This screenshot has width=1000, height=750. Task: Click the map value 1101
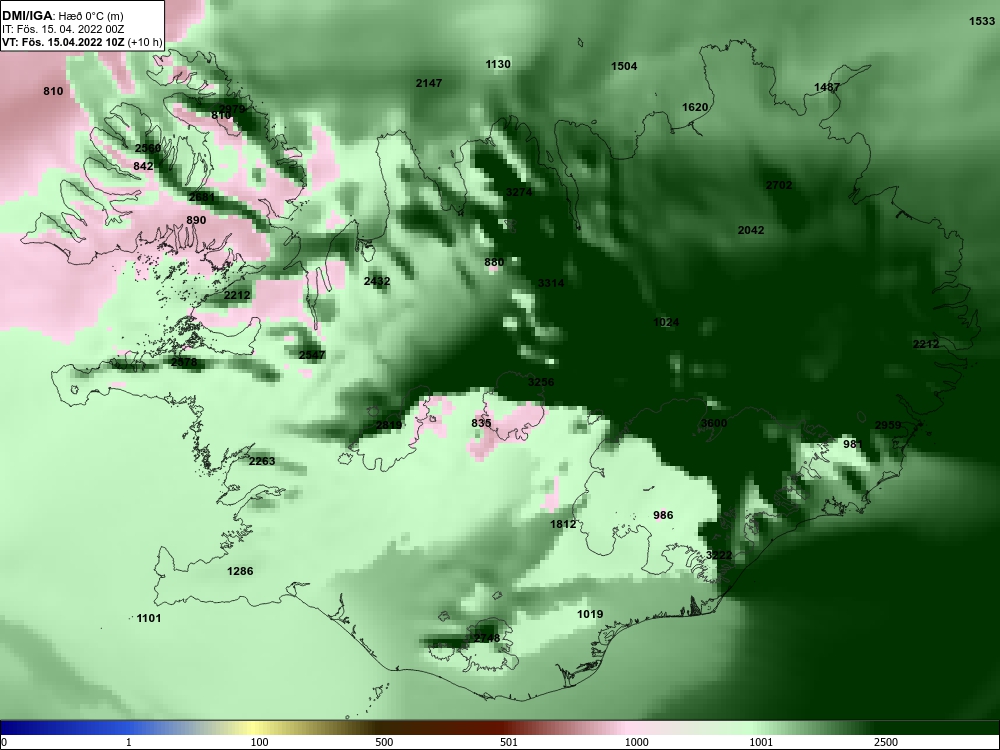click(149, 618)
